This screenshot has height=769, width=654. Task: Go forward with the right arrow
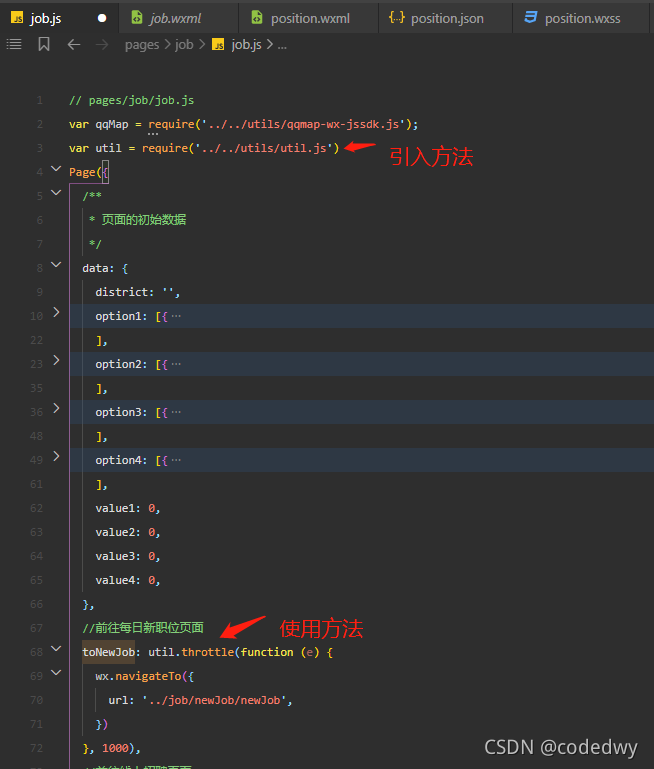point(102,45)
